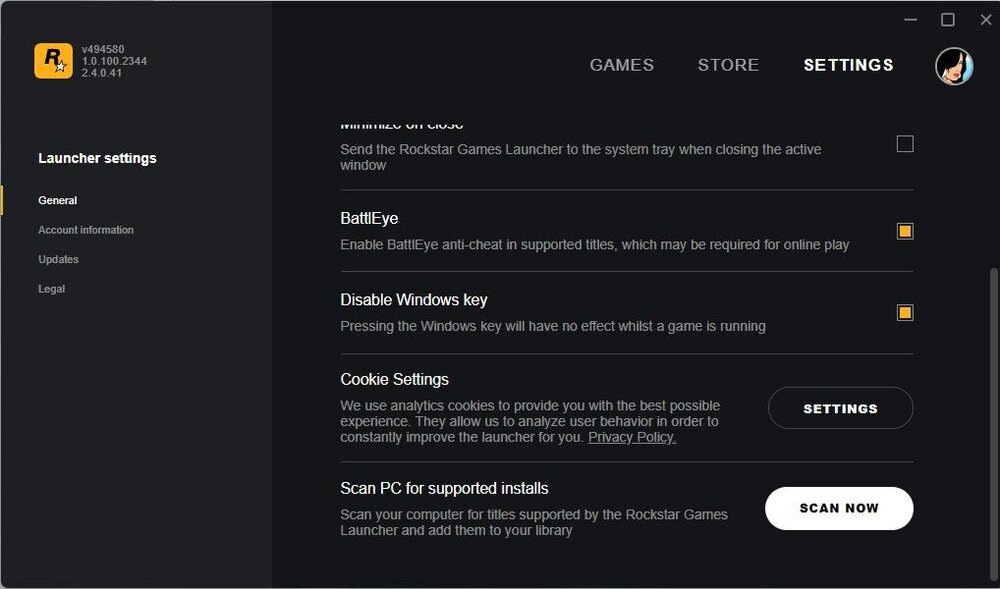Enable Minimize on close
Viewport: 1000px width, 589px height.
pos(905,144)
